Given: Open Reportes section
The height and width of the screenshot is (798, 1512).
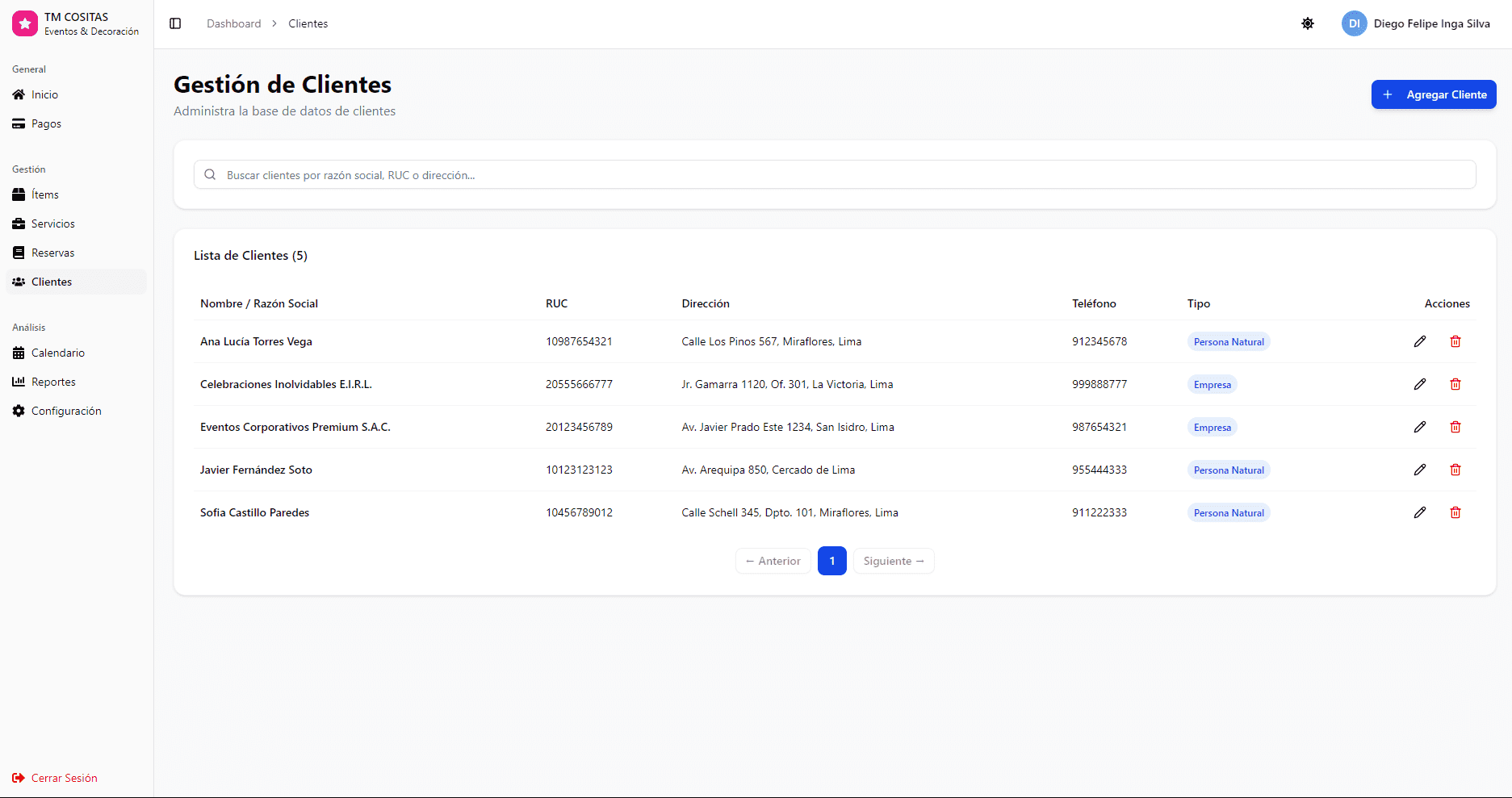Looking at the screenshot, I should pos(77,382).
